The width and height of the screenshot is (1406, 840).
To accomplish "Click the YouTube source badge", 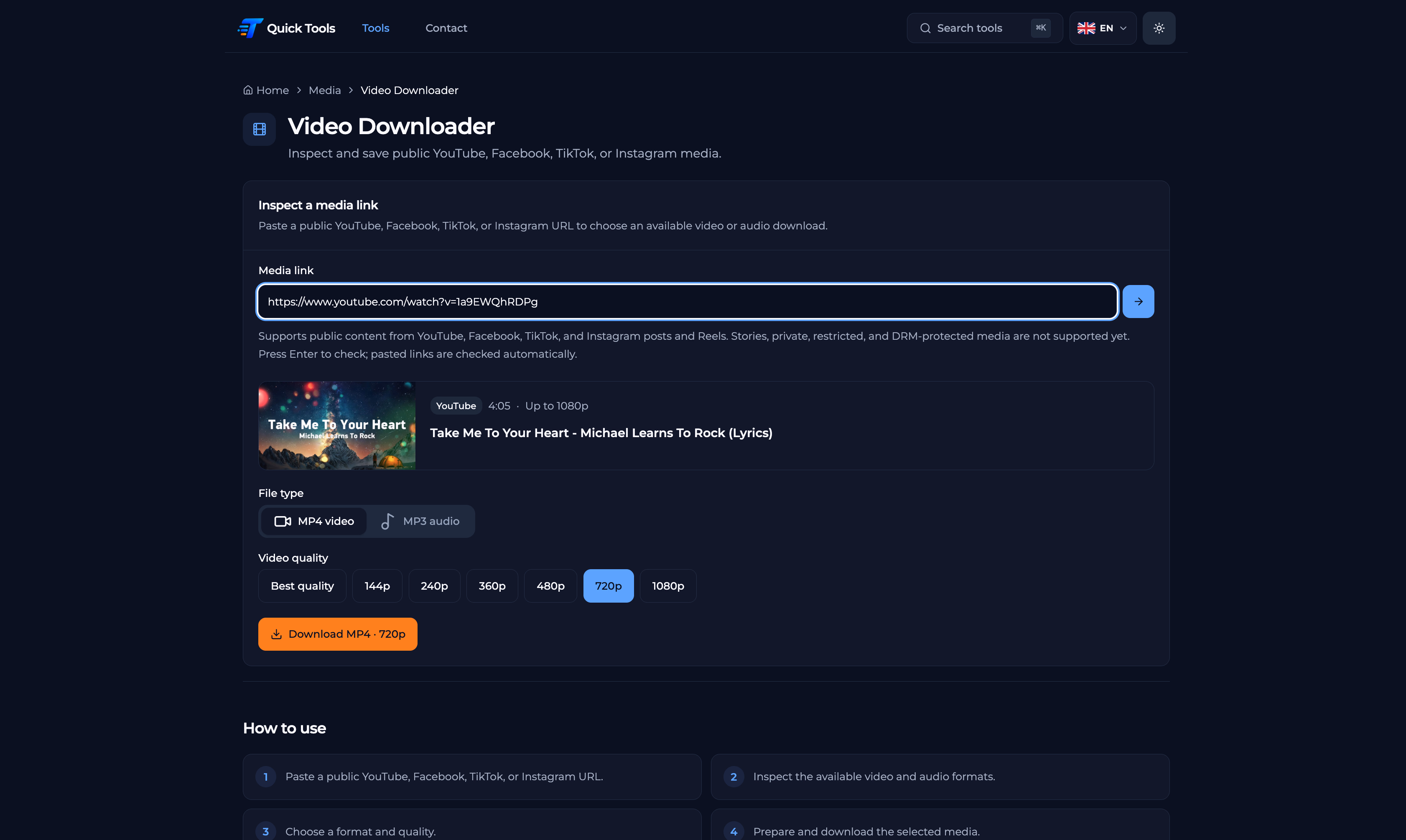I will point(456,406).
